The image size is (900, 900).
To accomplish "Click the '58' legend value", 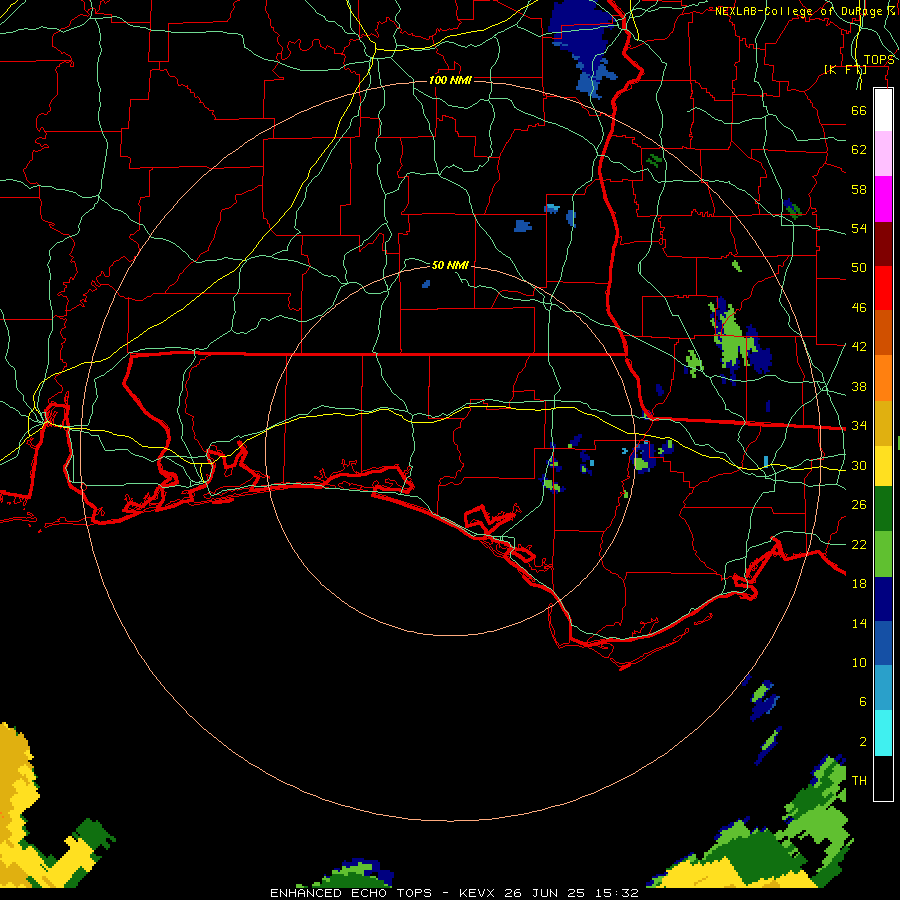I will [x=859, y=189].
